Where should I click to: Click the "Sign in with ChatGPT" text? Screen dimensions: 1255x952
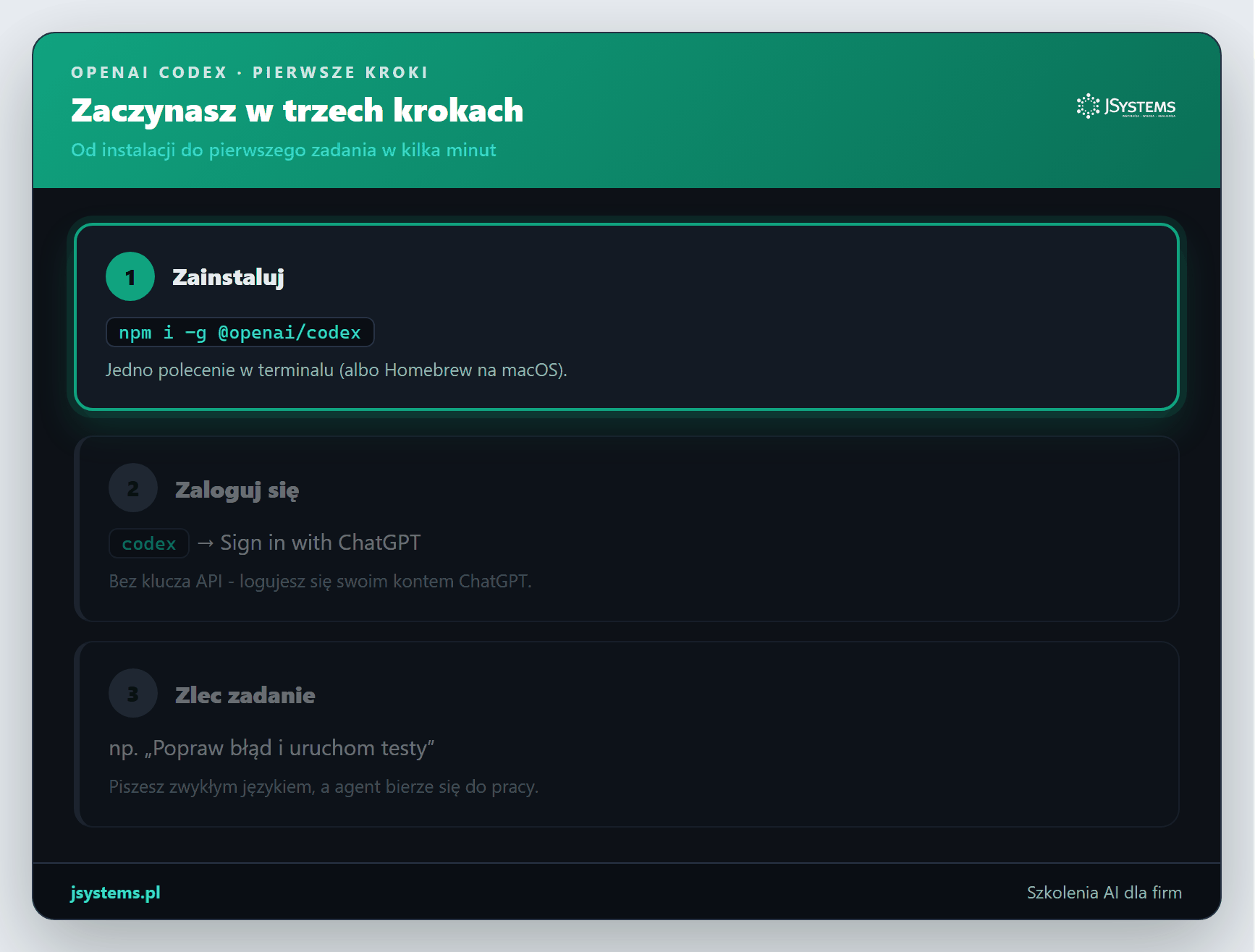(x=320, y=543)
